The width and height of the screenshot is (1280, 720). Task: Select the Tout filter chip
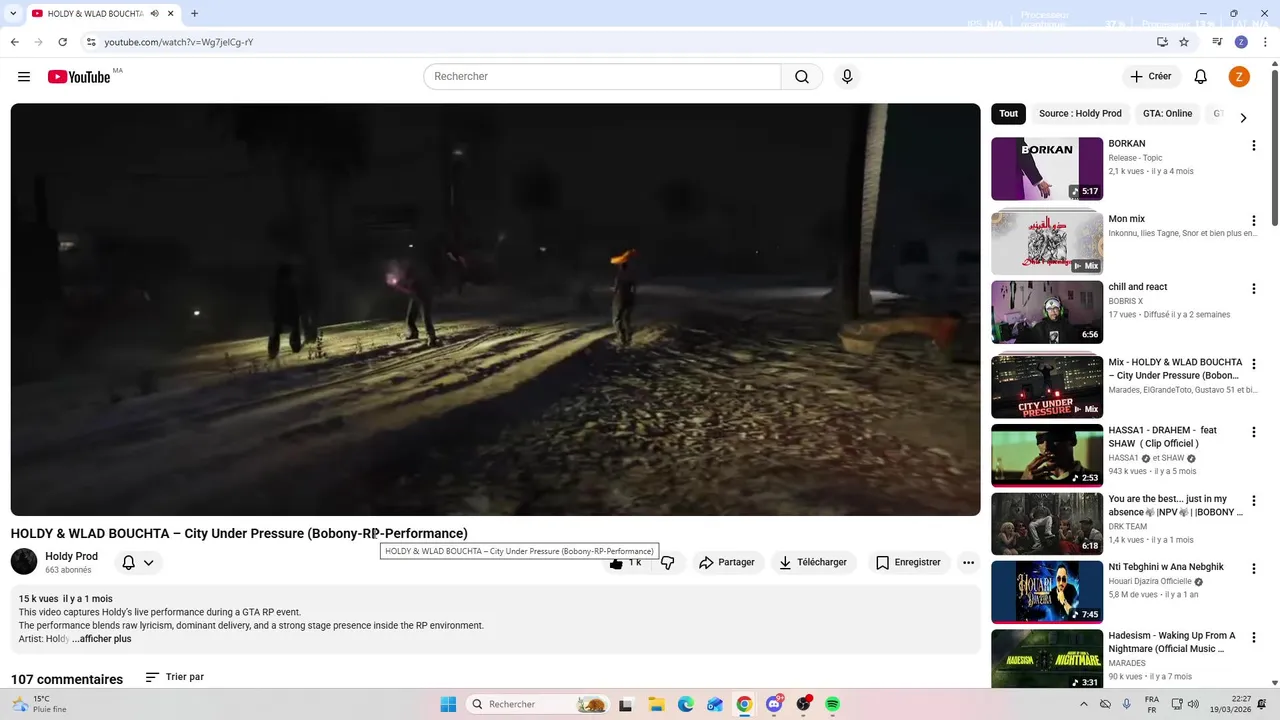click(1009, 114)
